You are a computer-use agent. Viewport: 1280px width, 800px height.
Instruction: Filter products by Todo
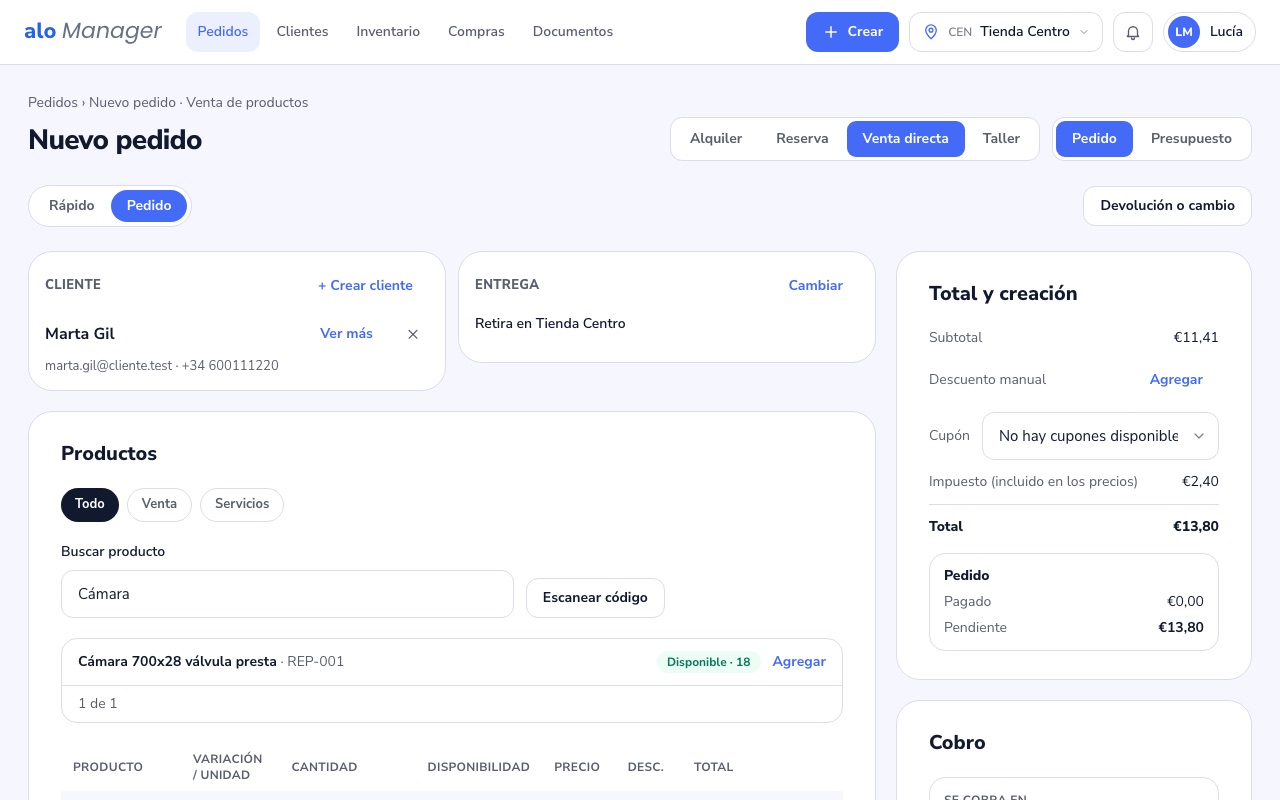click(x=90, y=504)
